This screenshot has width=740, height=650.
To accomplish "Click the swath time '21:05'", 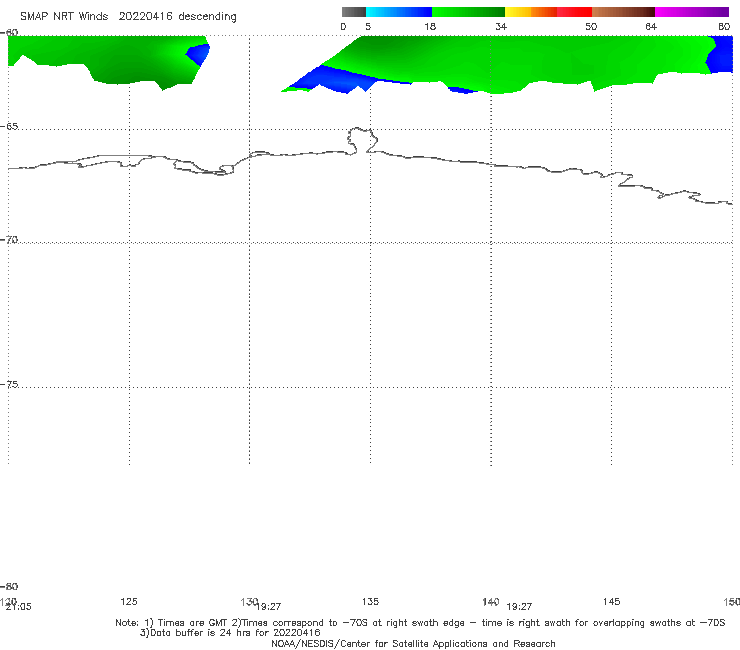I will pyautogui.click(x=18, y=607).
